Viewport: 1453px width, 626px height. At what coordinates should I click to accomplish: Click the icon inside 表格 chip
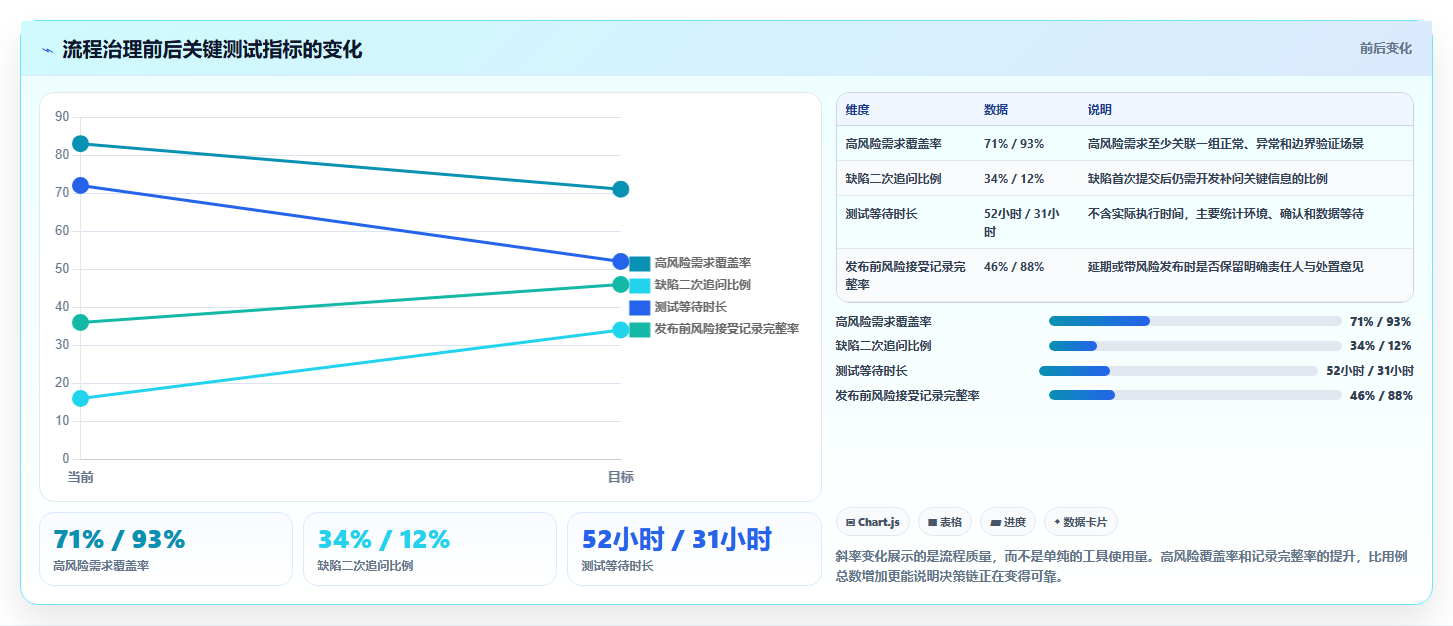(932, 522)
